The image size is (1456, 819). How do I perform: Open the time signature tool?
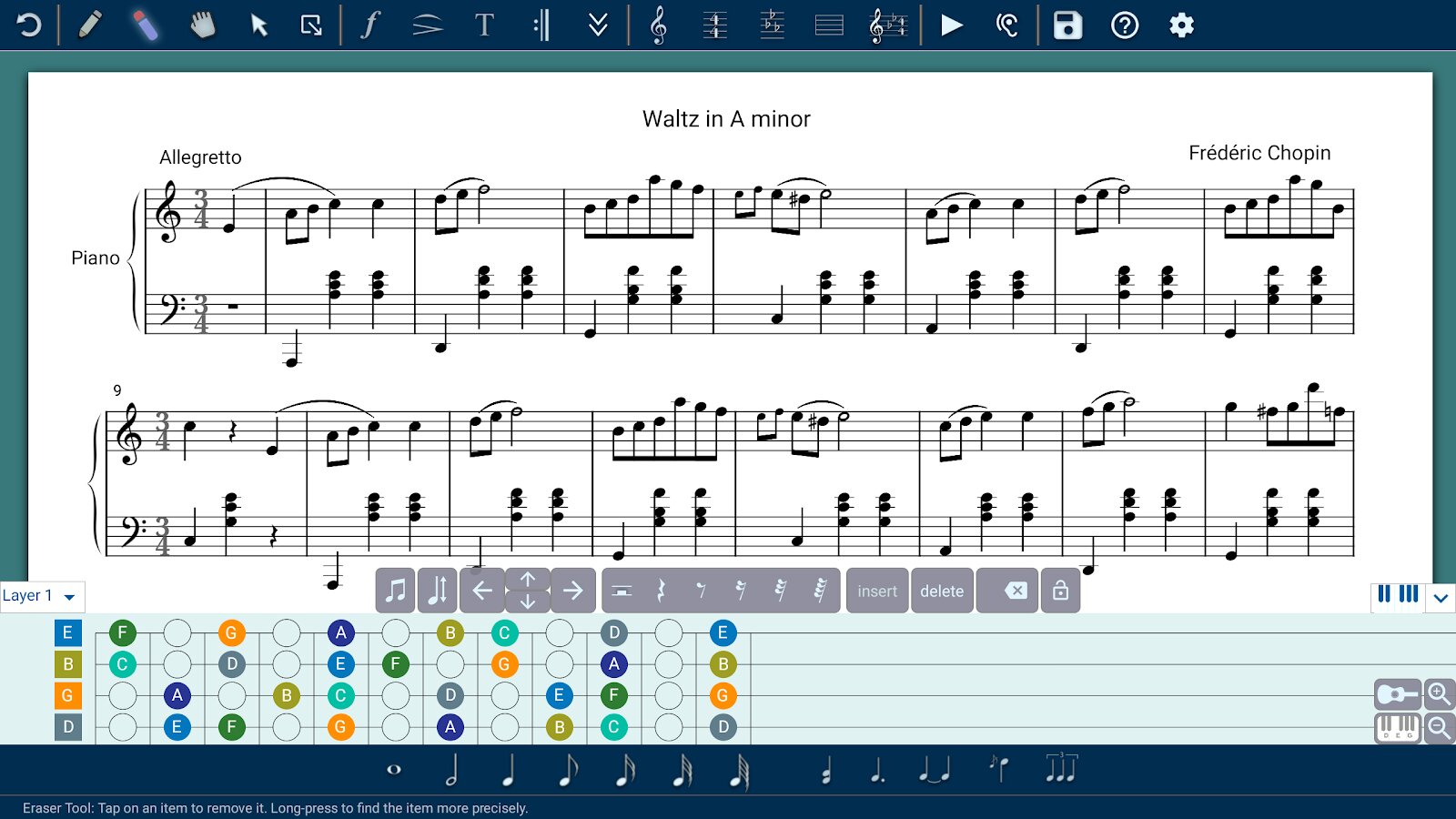coord(715,25)
